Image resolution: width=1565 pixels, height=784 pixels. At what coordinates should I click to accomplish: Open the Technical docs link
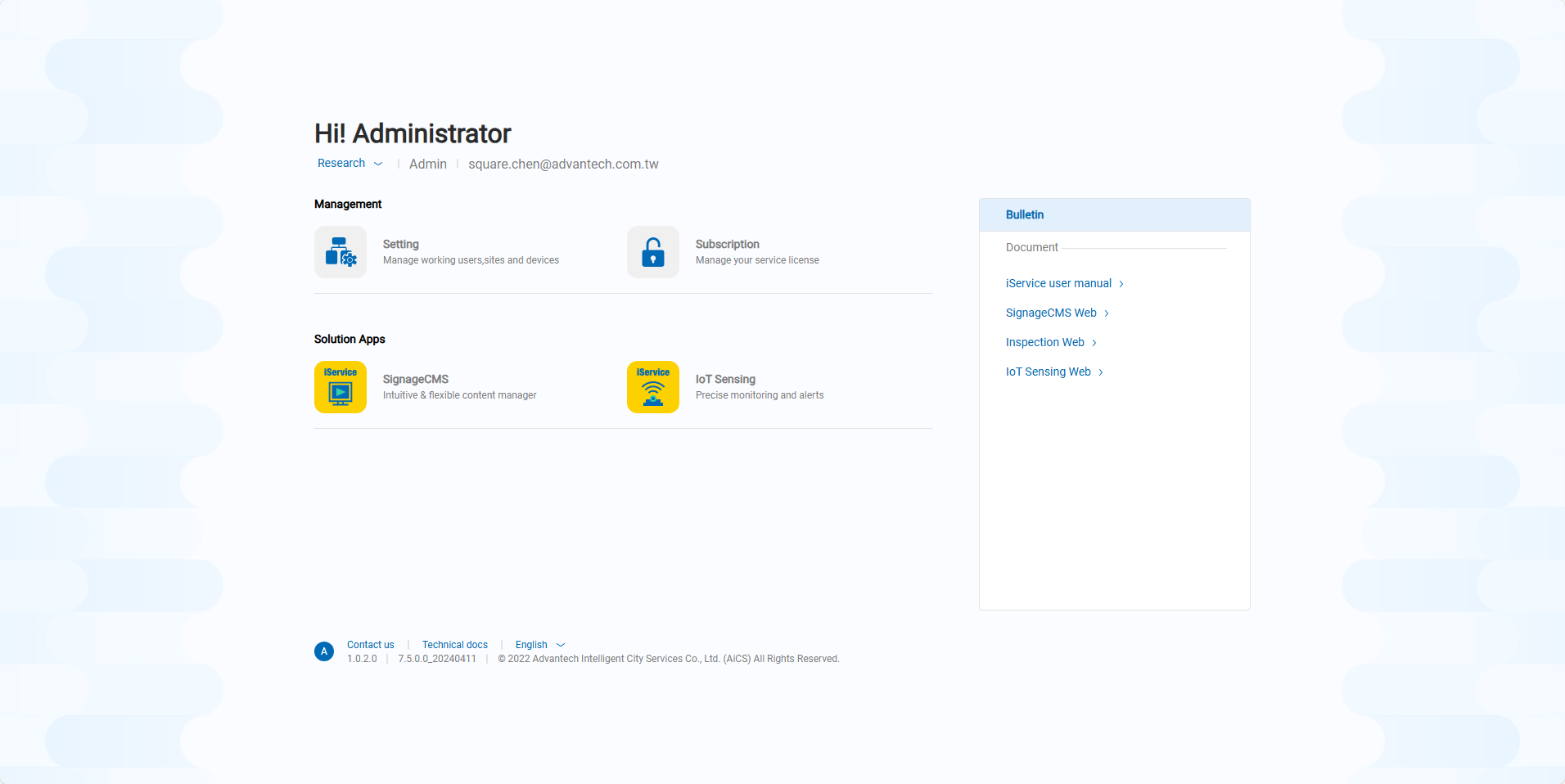click(454, 645)
